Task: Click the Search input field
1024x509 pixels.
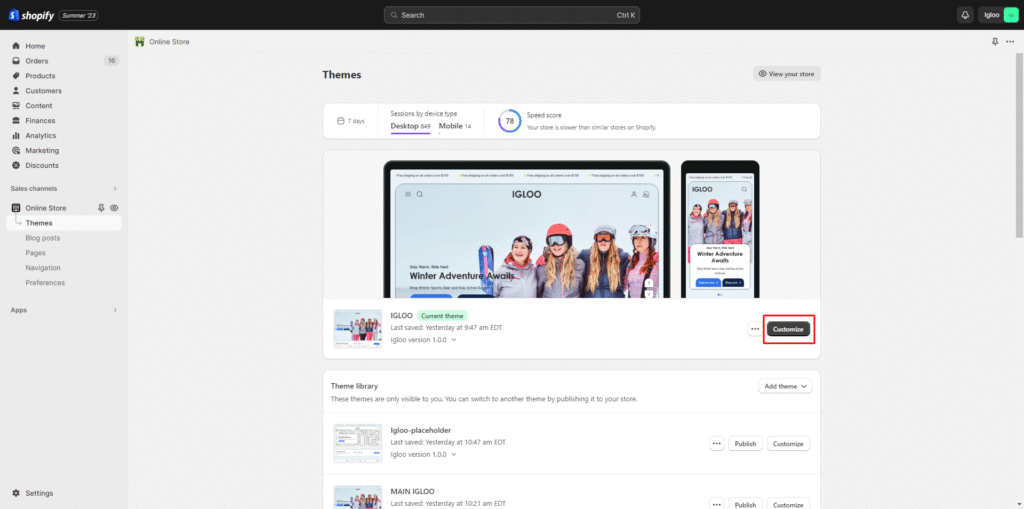Action: [511, 15]
